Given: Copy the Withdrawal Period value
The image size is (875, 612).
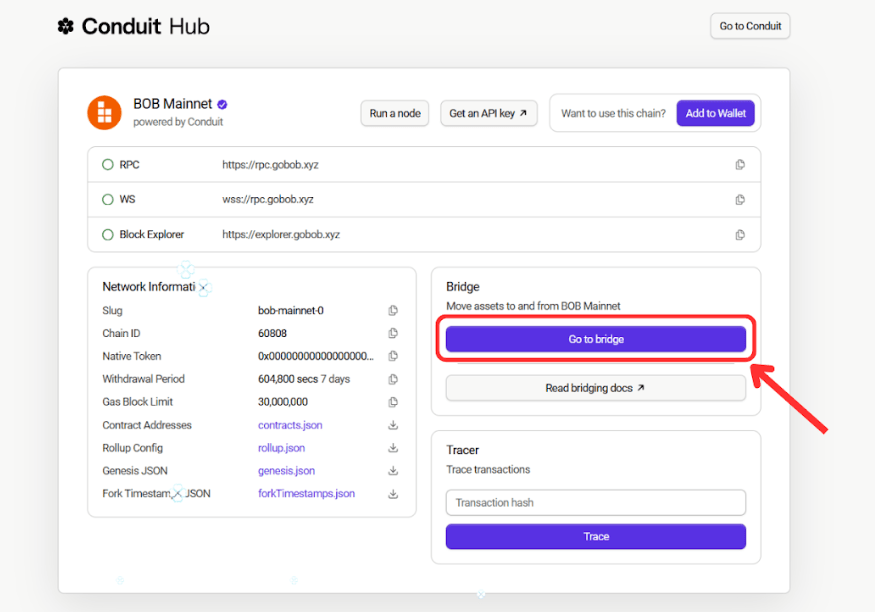Looking at the screenshot, I should pyautogui.click(x=393, y=379).
